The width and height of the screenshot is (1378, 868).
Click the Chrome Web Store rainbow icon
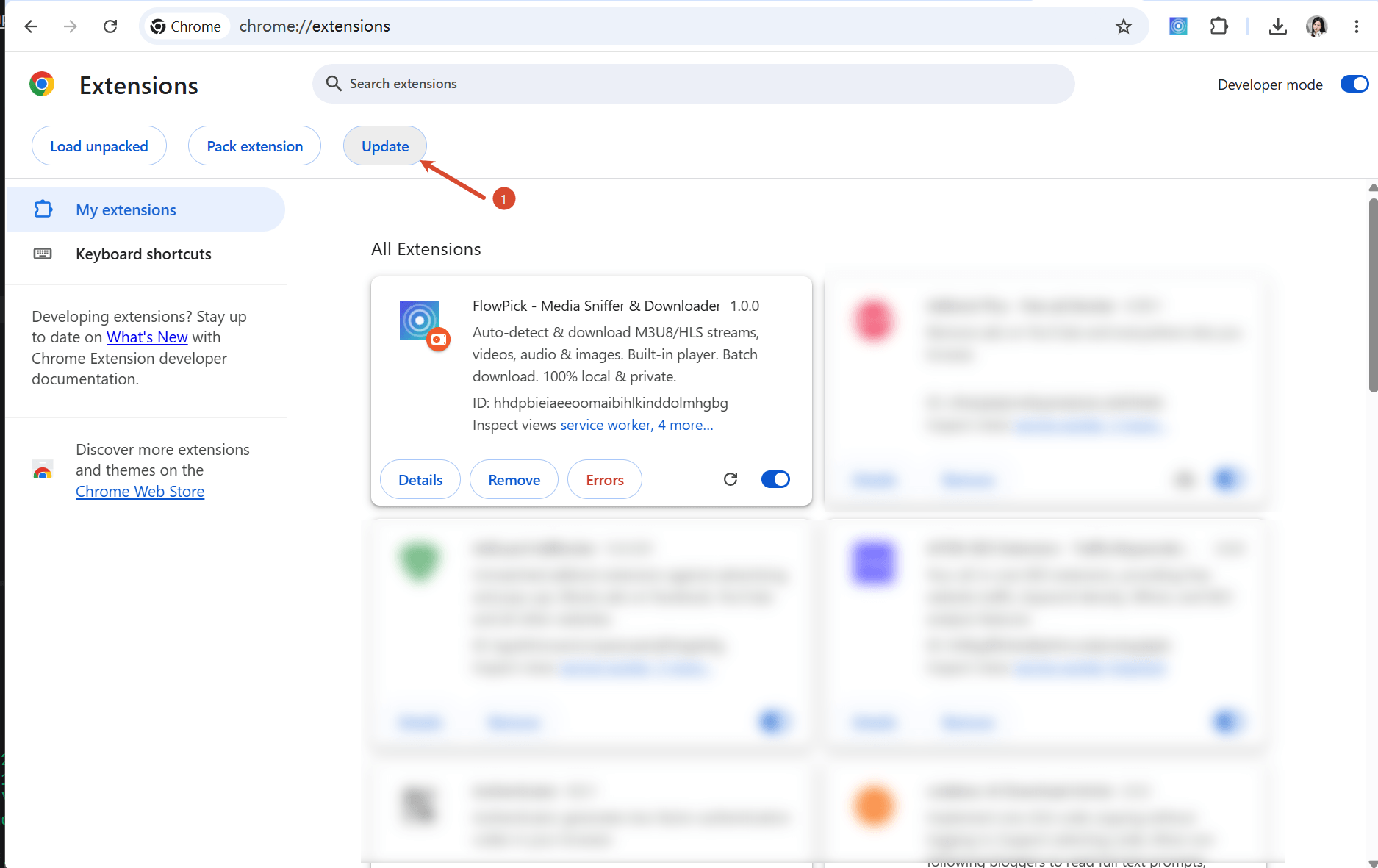tap(43, 470)
